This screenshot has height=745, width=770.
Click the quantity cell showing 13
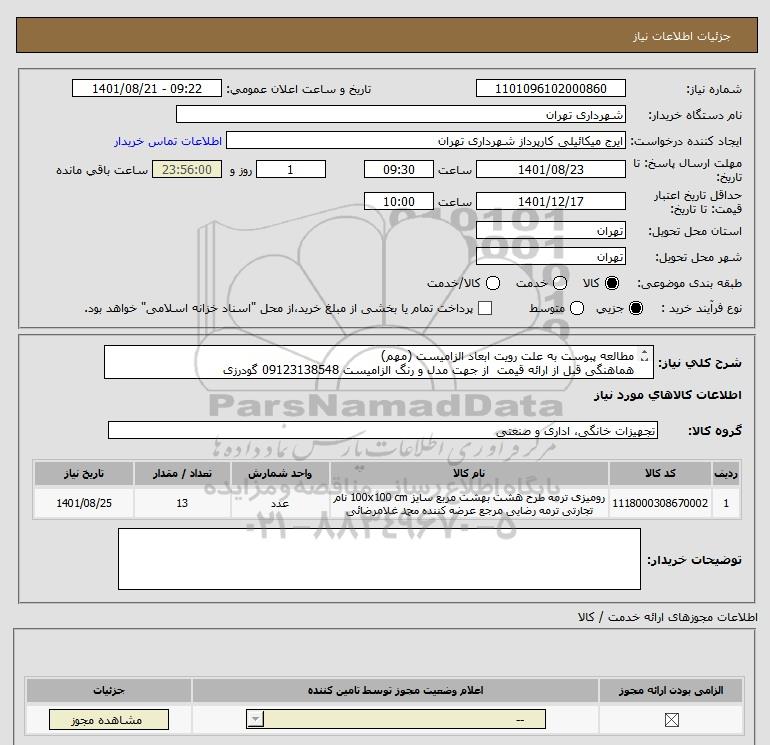pyautogui.click(x=182, y=503)
